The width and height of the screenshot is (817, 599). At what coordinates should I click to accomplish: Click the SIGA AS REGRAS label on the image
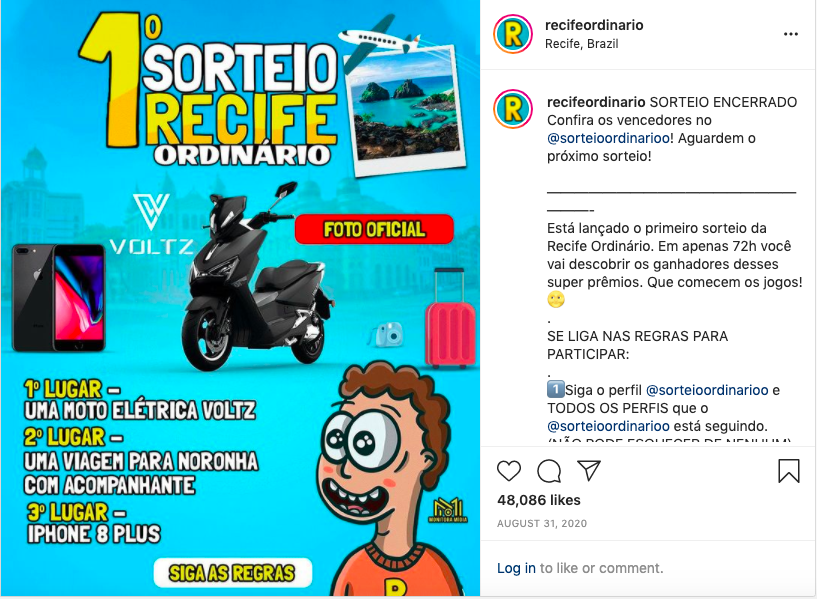coord(232,573)
